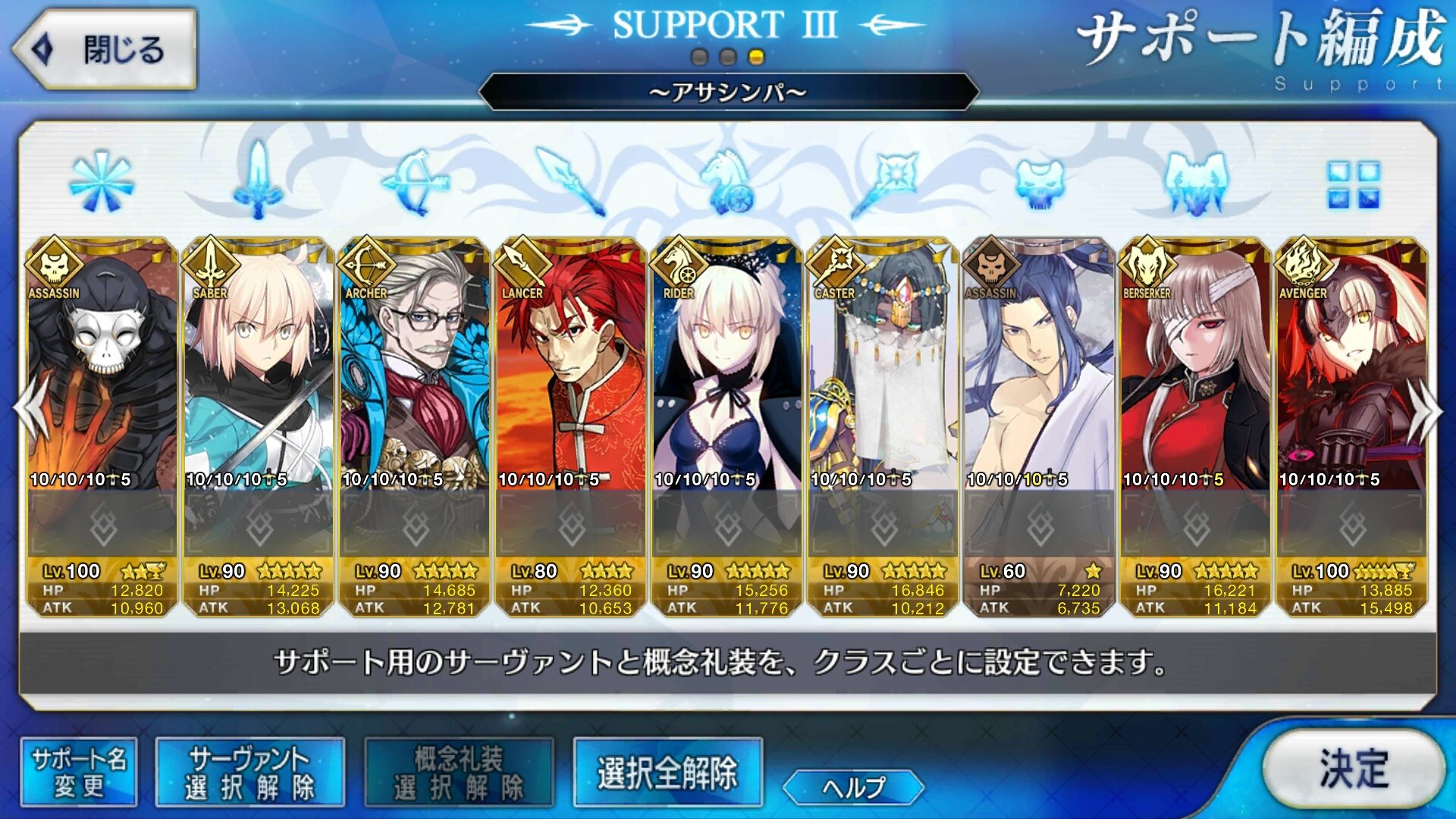Screen dimensions: 1456x819
Task: Open the Level 90 Caster servant card
Action: pyautogui.click(x=883, y=426)
